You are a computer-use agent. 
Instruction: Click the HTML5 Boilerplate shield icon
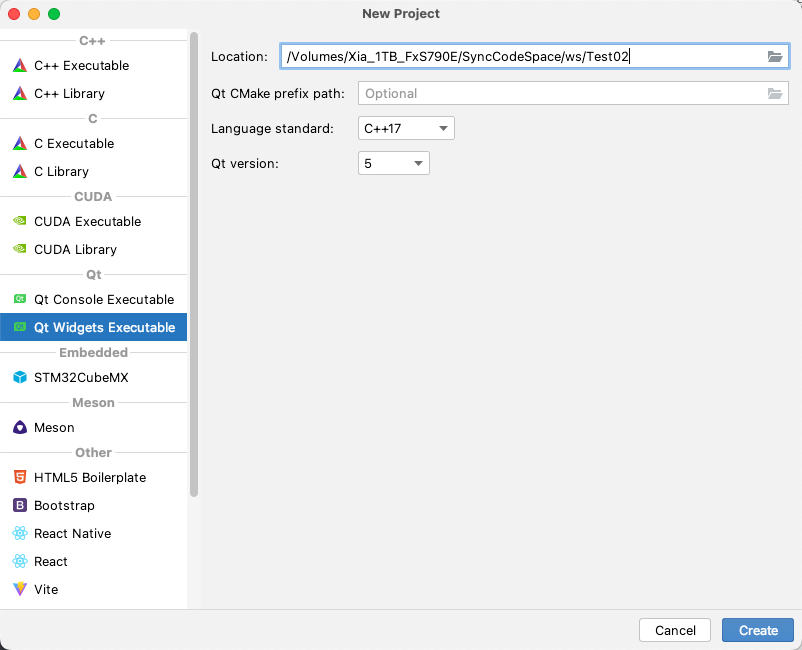point(20,477)
